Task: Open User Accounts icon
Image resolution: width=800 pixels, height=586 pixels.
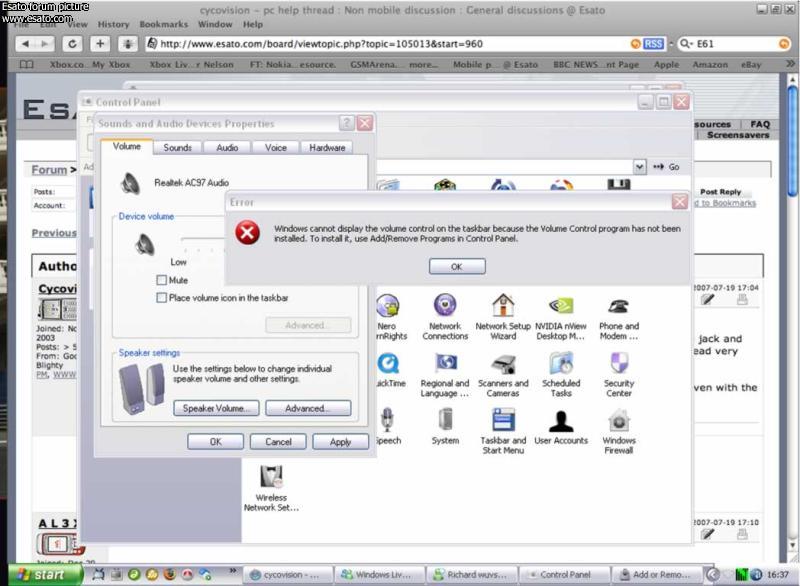Action: [561, 427]
